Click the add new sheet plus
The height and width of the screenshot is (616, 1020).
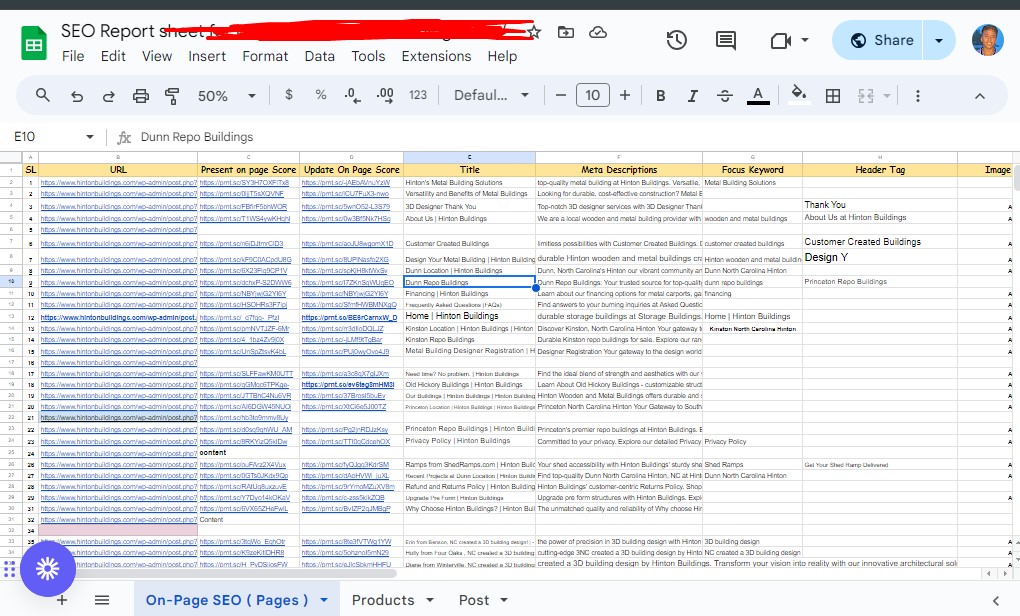(62, 600)
